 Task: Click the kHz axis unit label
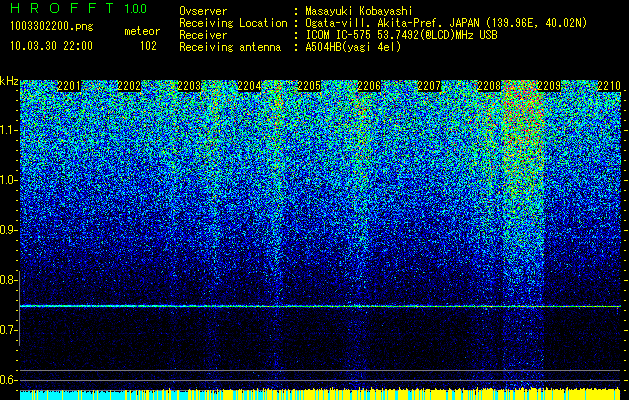coord(9,81)
